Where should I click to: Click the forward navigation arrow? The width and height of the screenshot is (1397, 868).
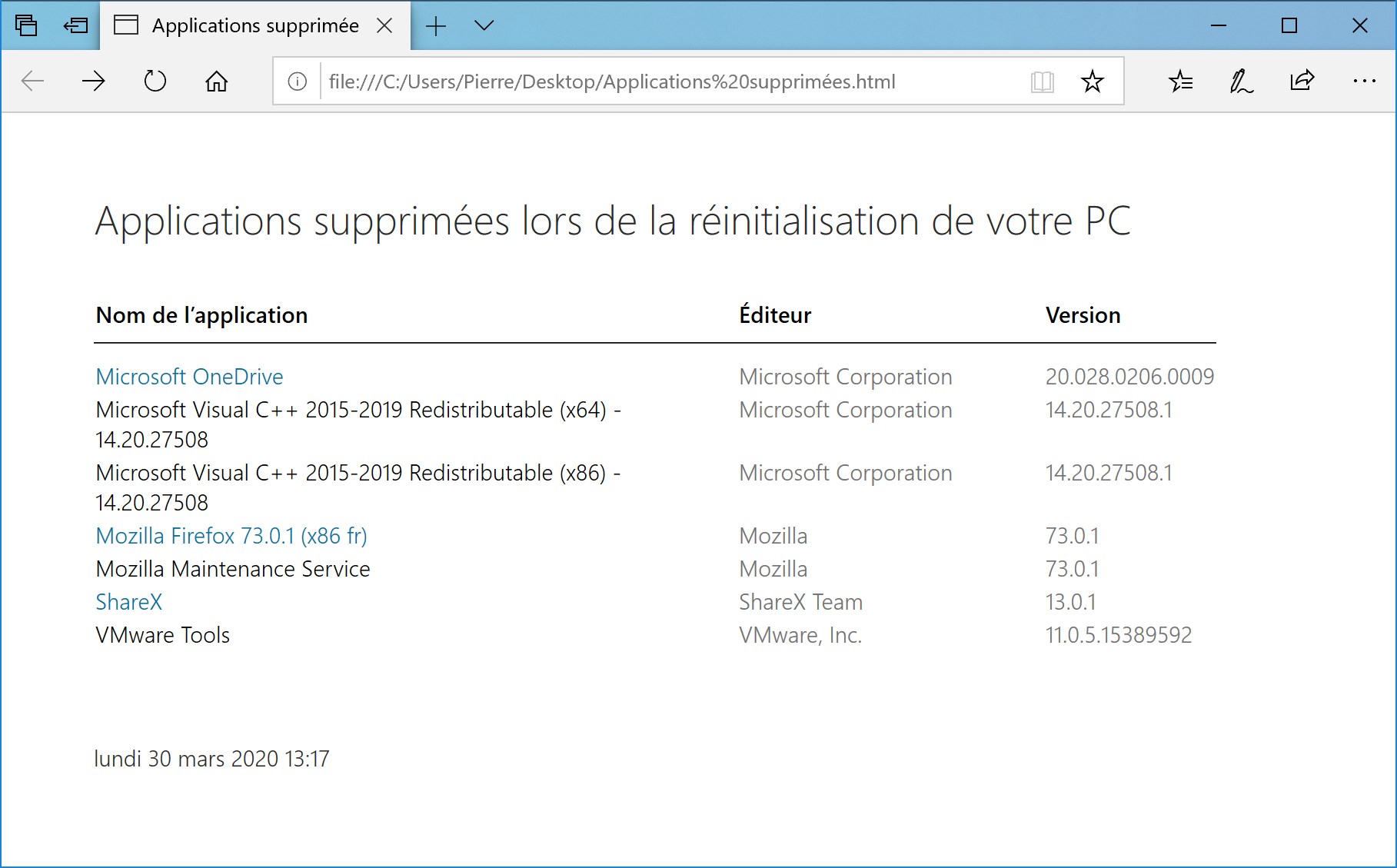[x=94, y=81]
